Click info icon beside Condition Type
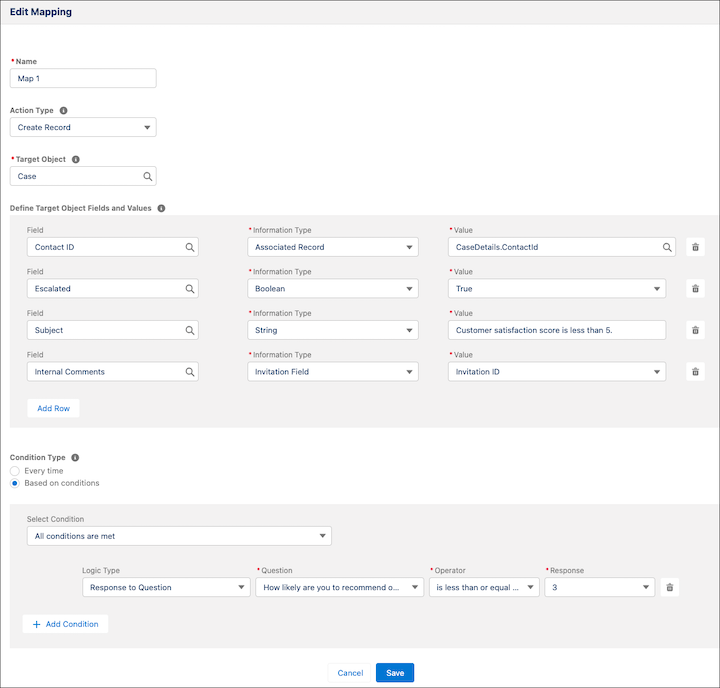This screenshot has width=720, height=688. pos(75,457)
